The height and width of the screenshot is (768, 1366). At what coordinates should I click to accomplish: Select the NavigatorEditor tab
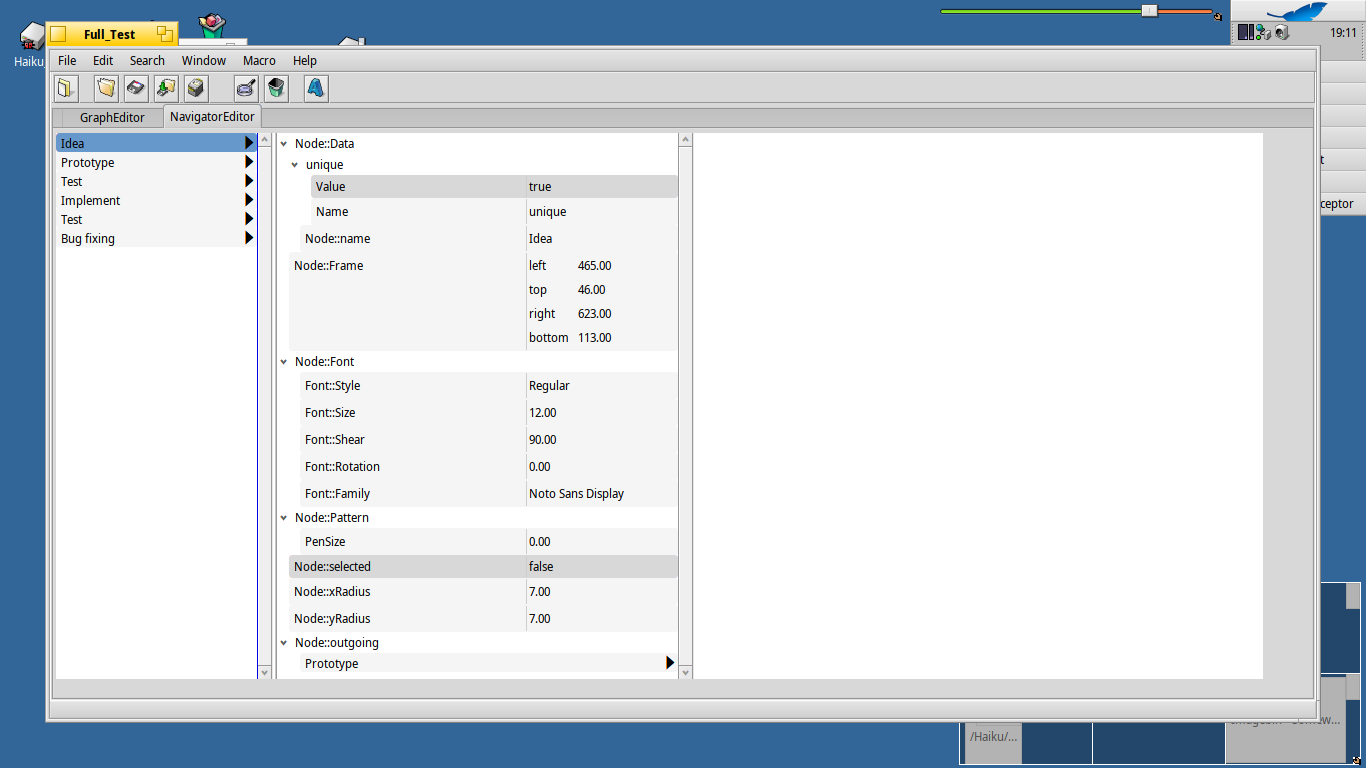point(212,117)
